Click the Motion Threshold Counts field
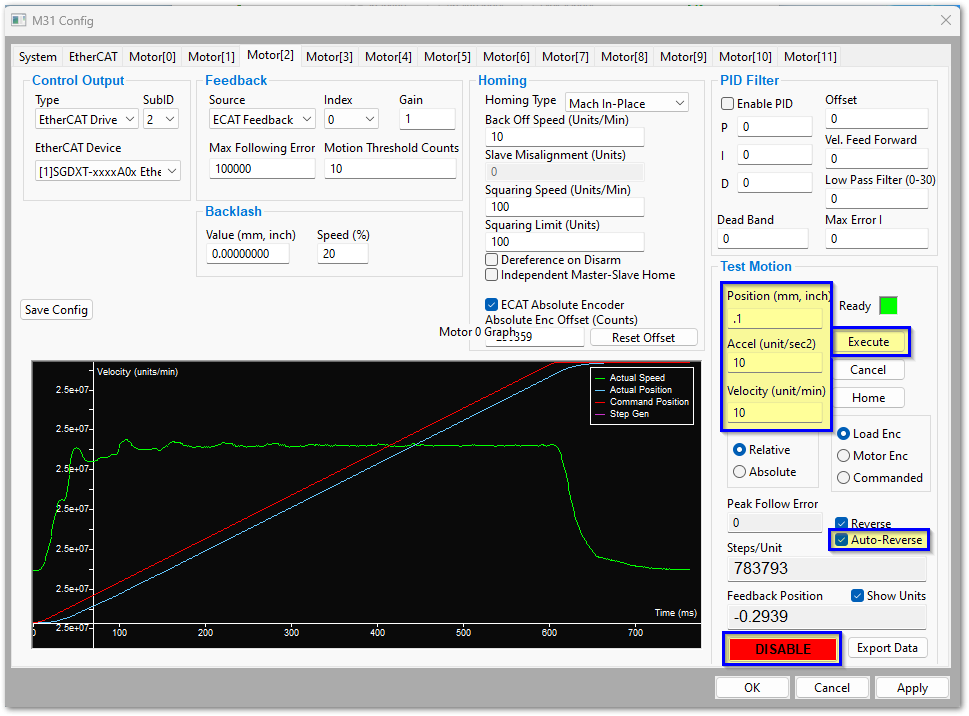The width and height of the screenshot is (969, 716). (x=390, y=169)
